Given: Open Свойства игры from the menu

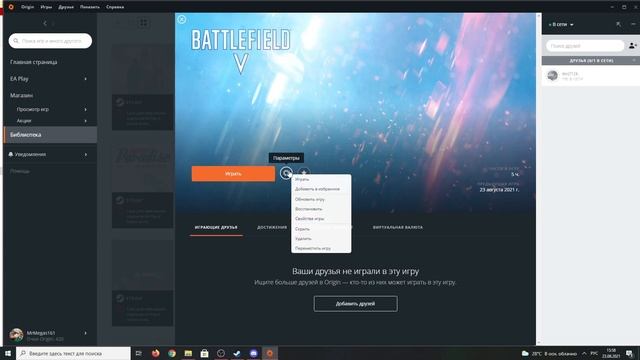Looking at the screenshot, I should (x=321, y=219).
